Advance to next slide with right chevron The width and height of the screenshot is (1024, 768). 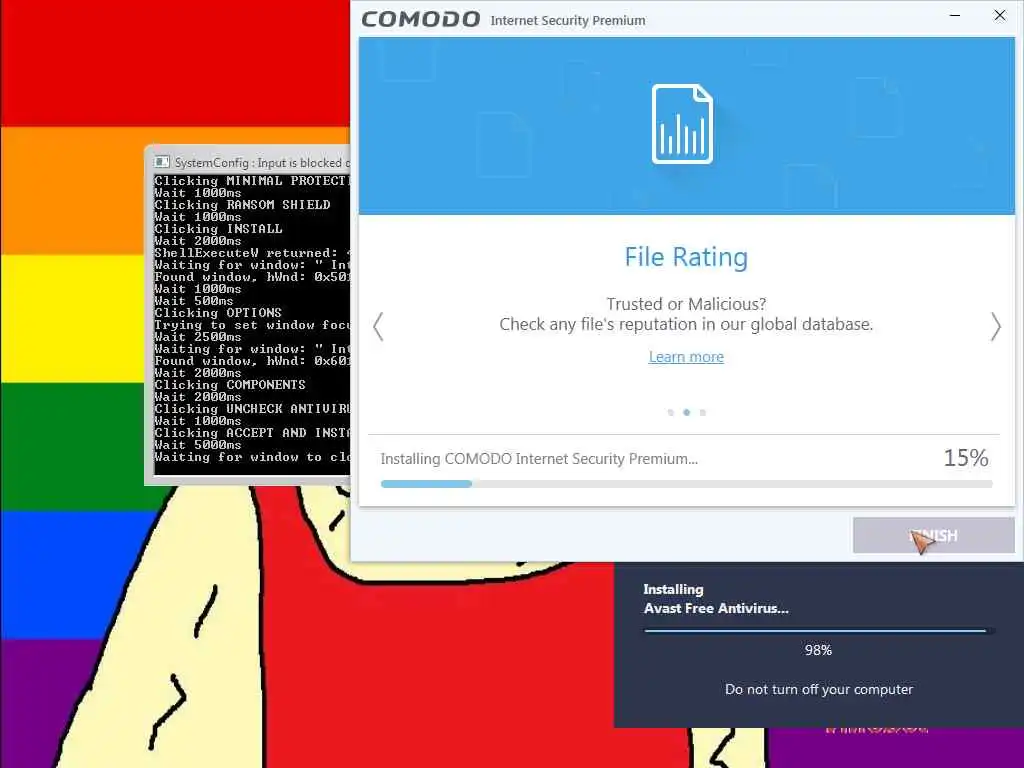click(x=995, y=326)
